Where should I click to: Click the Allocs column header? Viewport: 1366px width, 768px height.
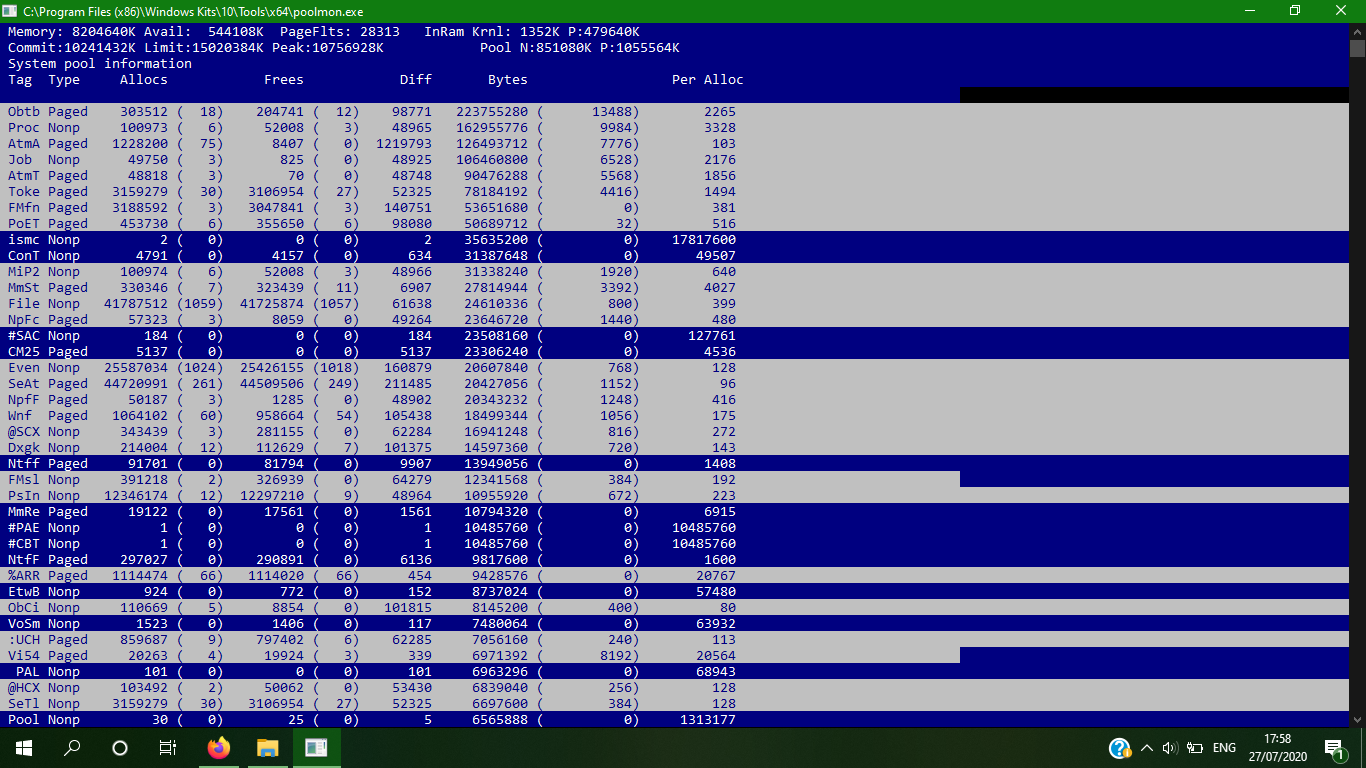pyautogui.click(x=144, y=80)
